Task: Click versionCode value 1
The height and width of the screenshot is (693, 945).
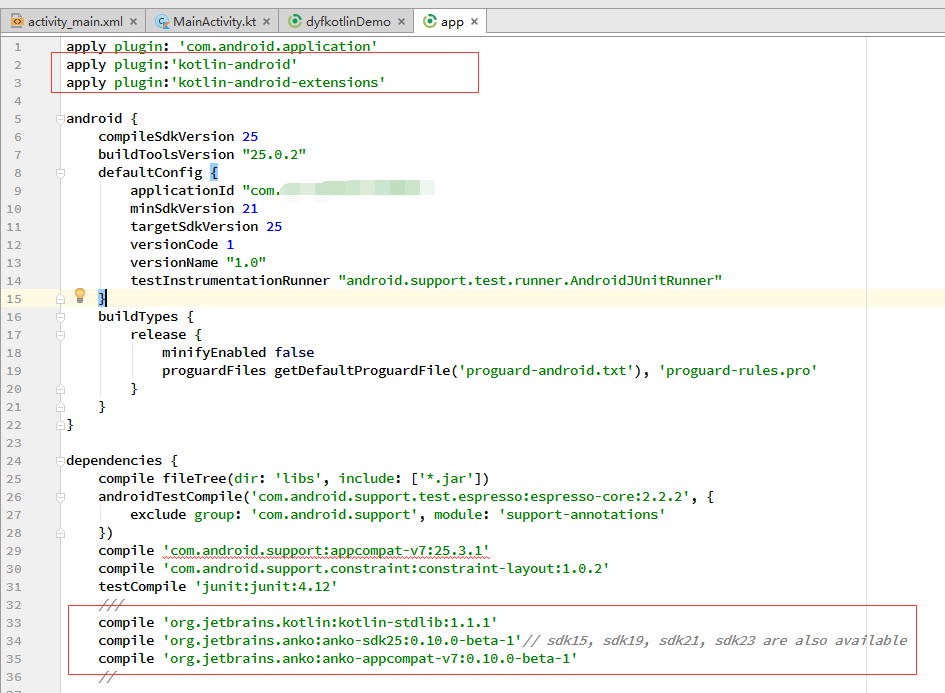Action: pos(230,245)
